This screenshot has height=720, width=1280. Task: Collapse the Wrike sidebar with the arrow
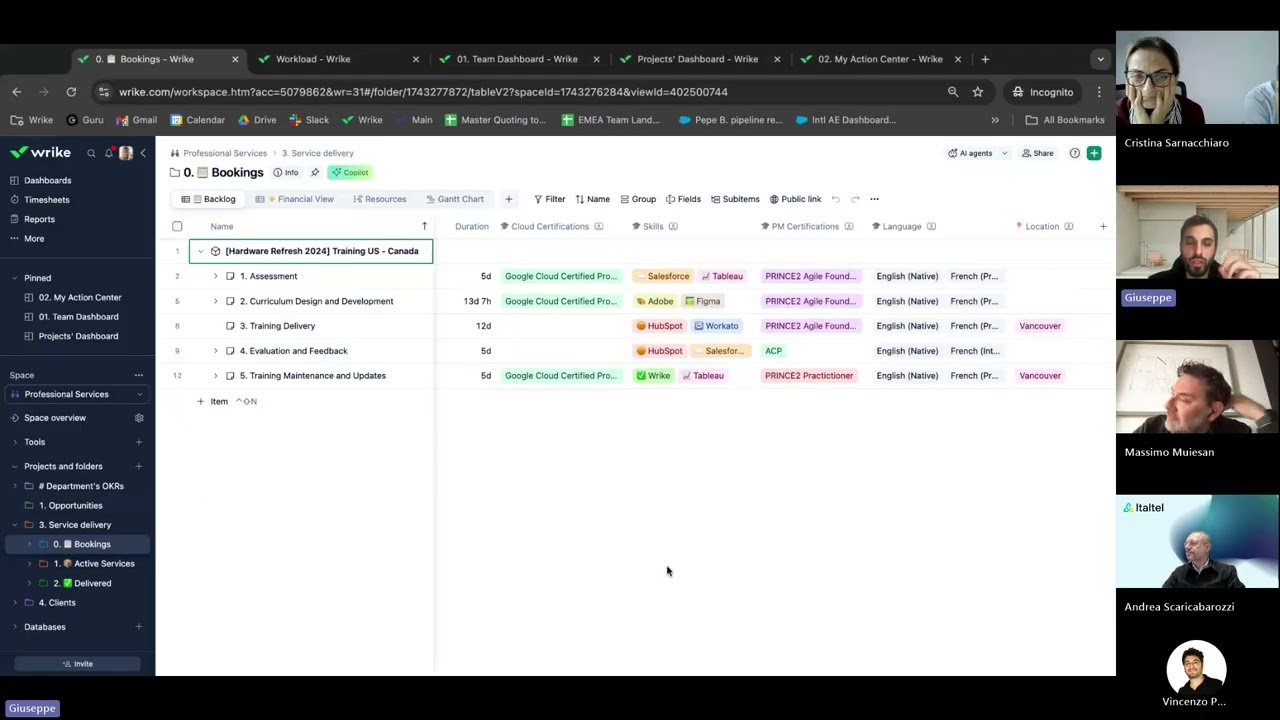click(x=143, y=153)
